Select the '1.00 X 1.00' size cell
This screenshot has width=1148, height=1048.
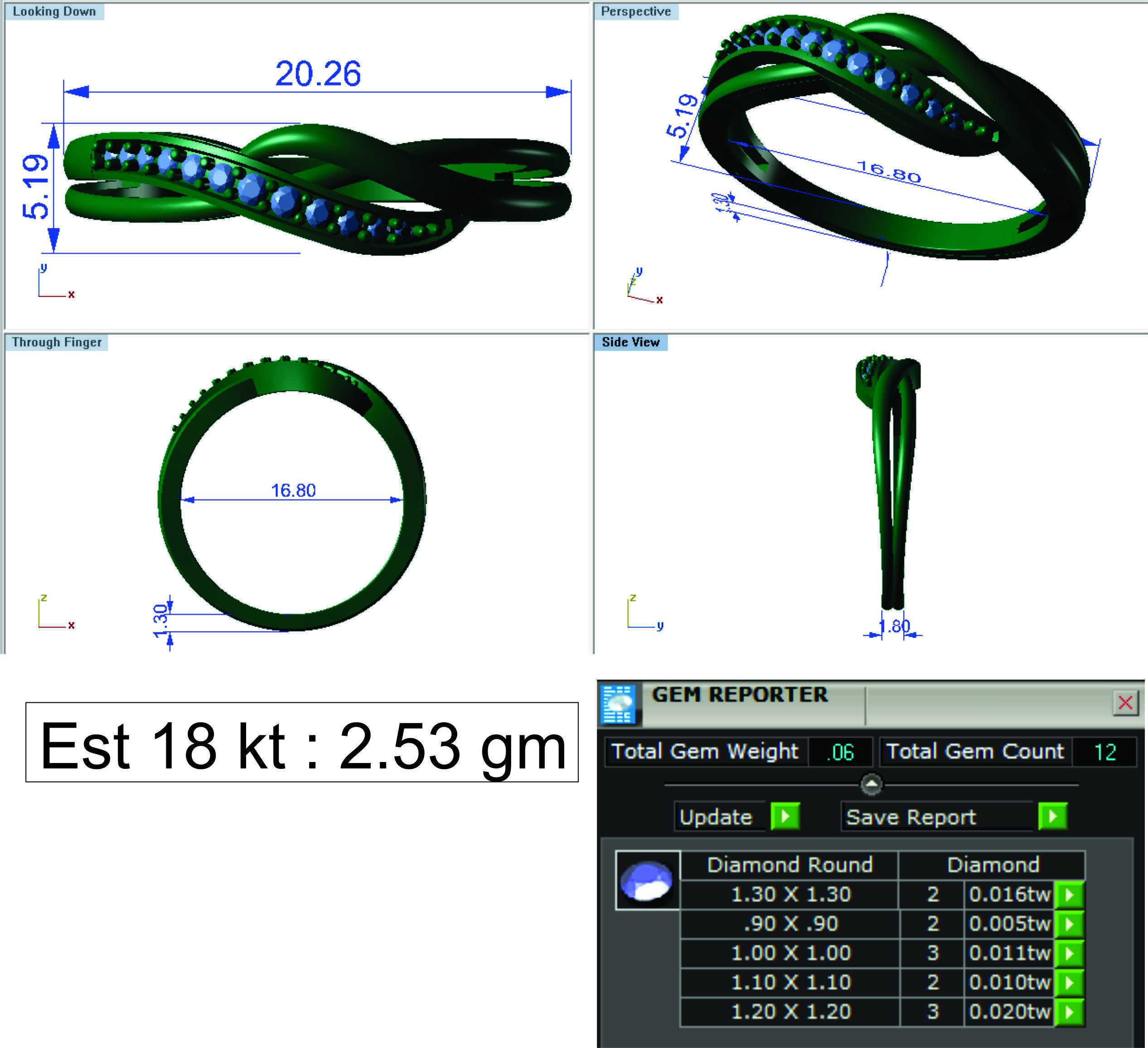790,953
